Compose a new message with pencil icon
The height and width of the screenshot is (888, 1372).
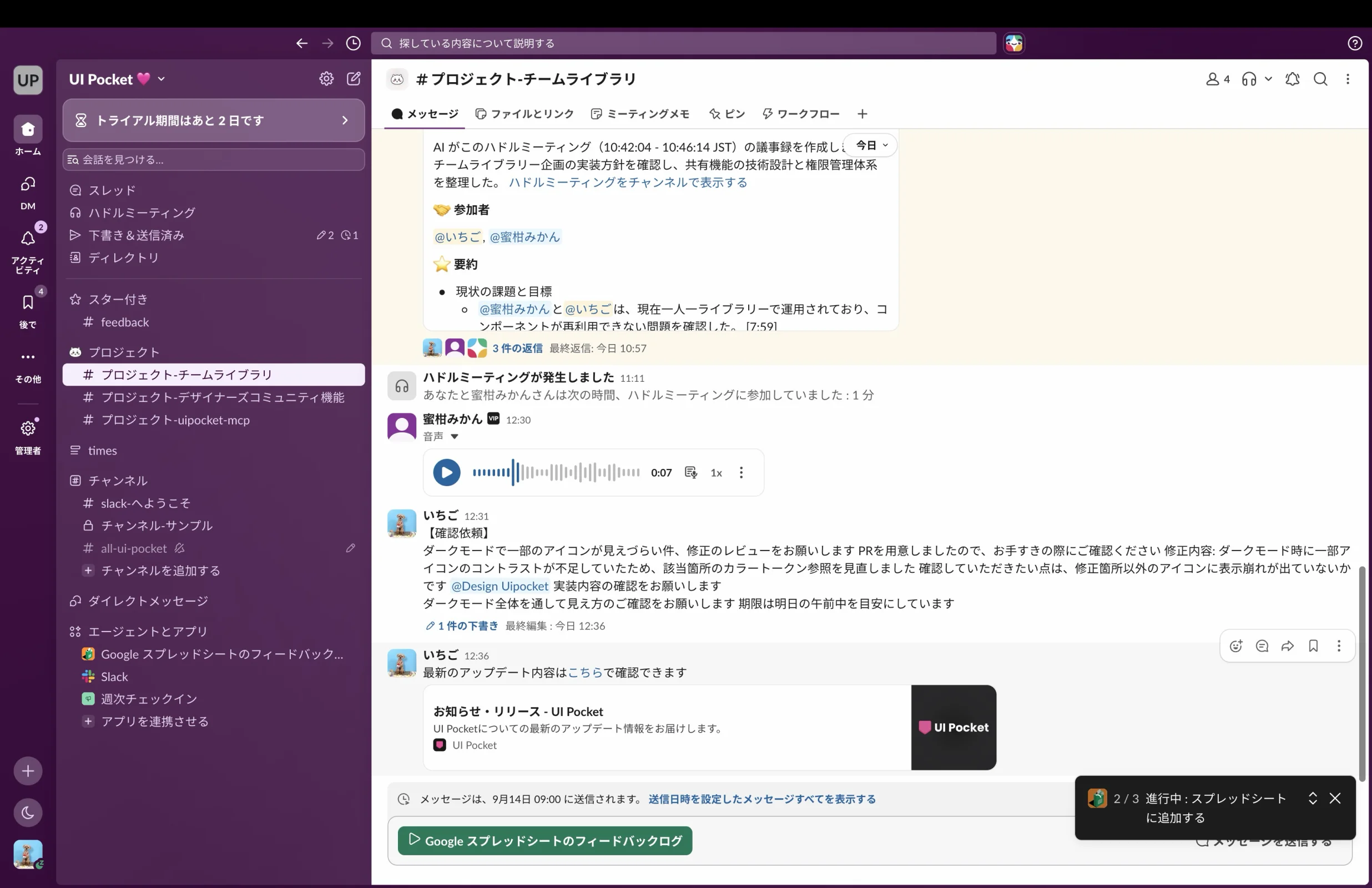[354, 79]
